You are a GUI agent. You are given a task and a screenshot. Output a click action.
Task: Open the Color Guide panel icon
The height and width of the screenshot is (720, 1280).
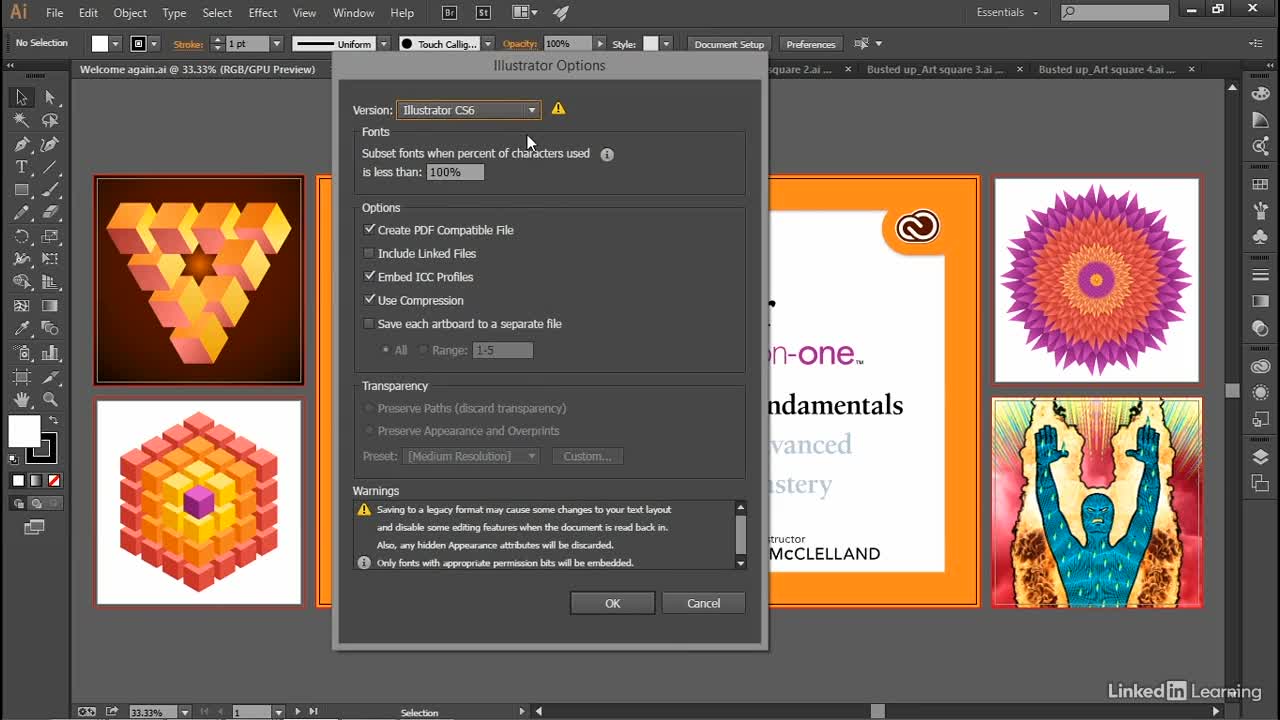click(1260, 120)
